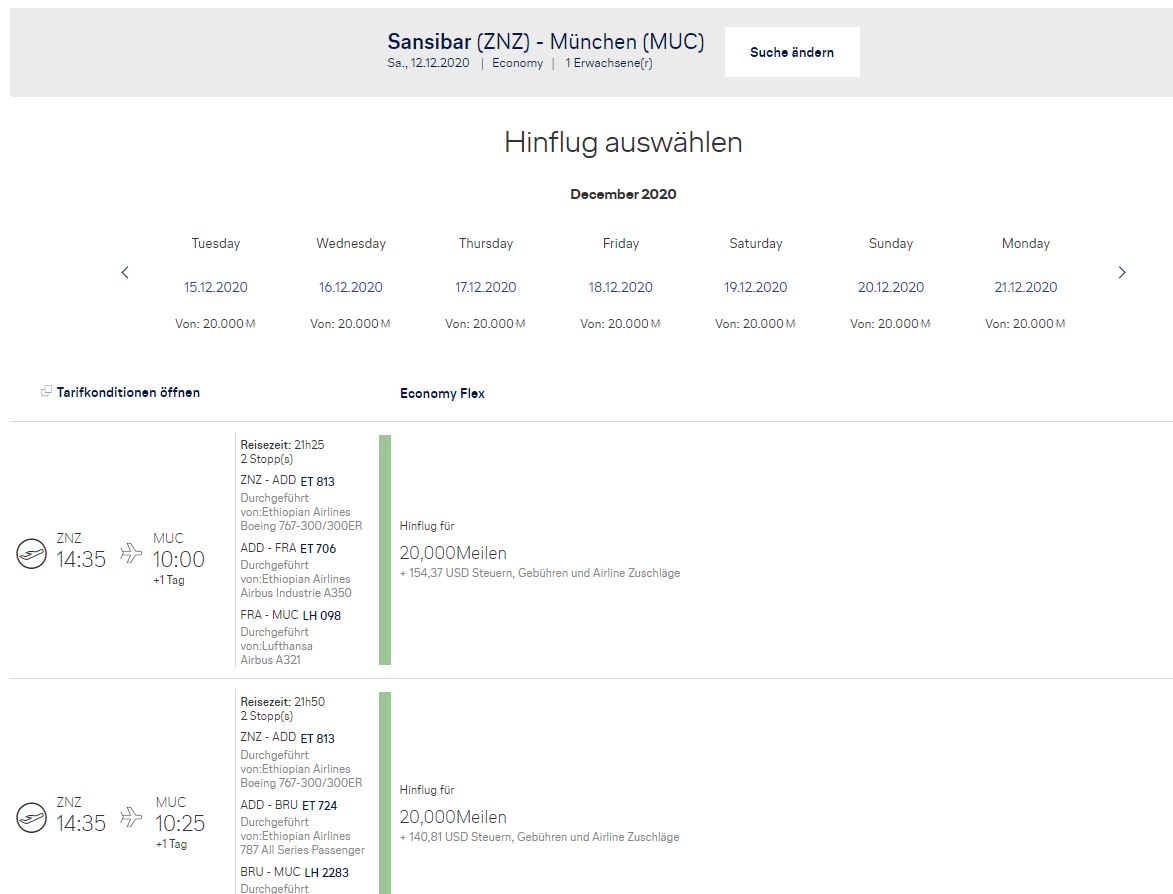
Task: Click the Lufthansa logo of the 10:25 arrival flight
Action: [x=31, y=818]
